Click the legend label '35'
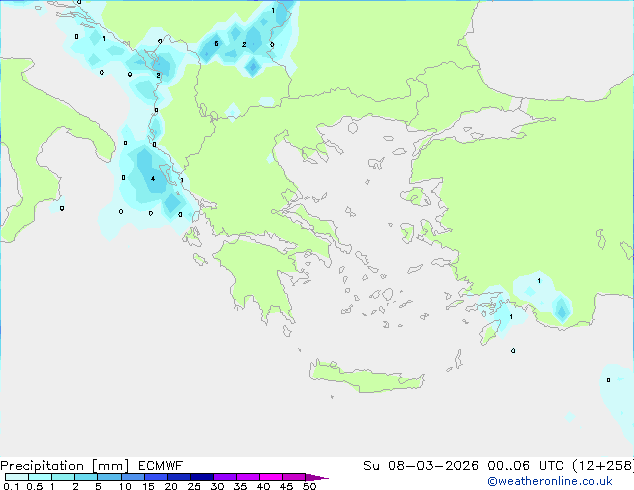Image resolution: width=634 pixels, height=490 pixels. 240,486
